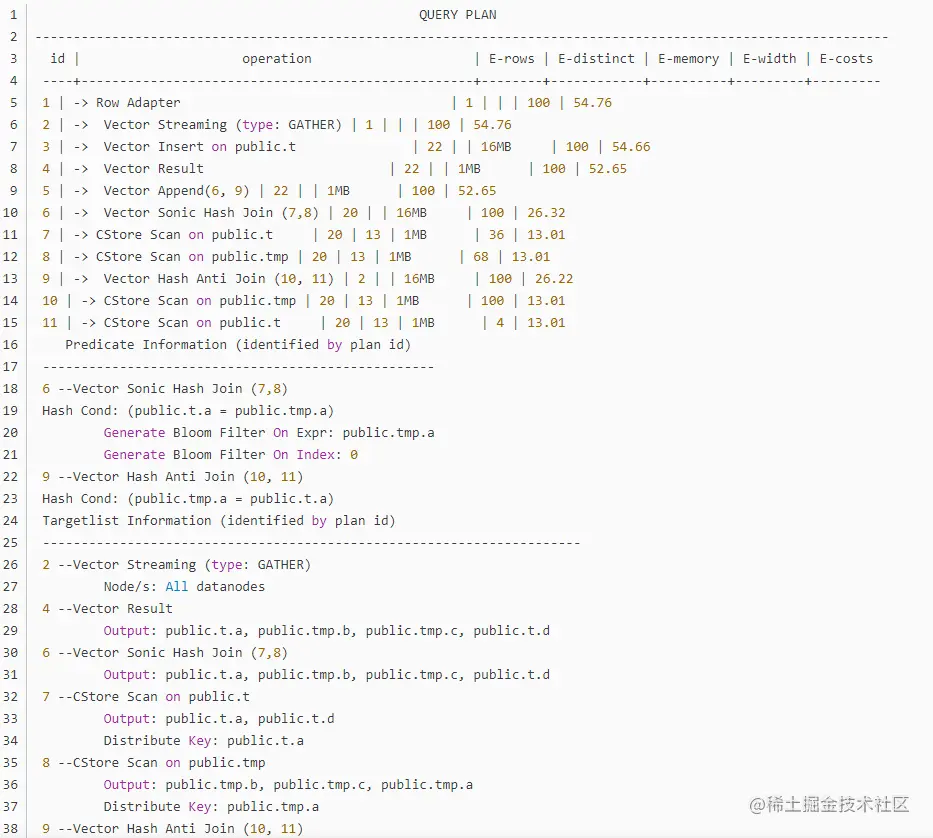Click 'Vector Insert on public.t' text

click(x=199, y=147)
